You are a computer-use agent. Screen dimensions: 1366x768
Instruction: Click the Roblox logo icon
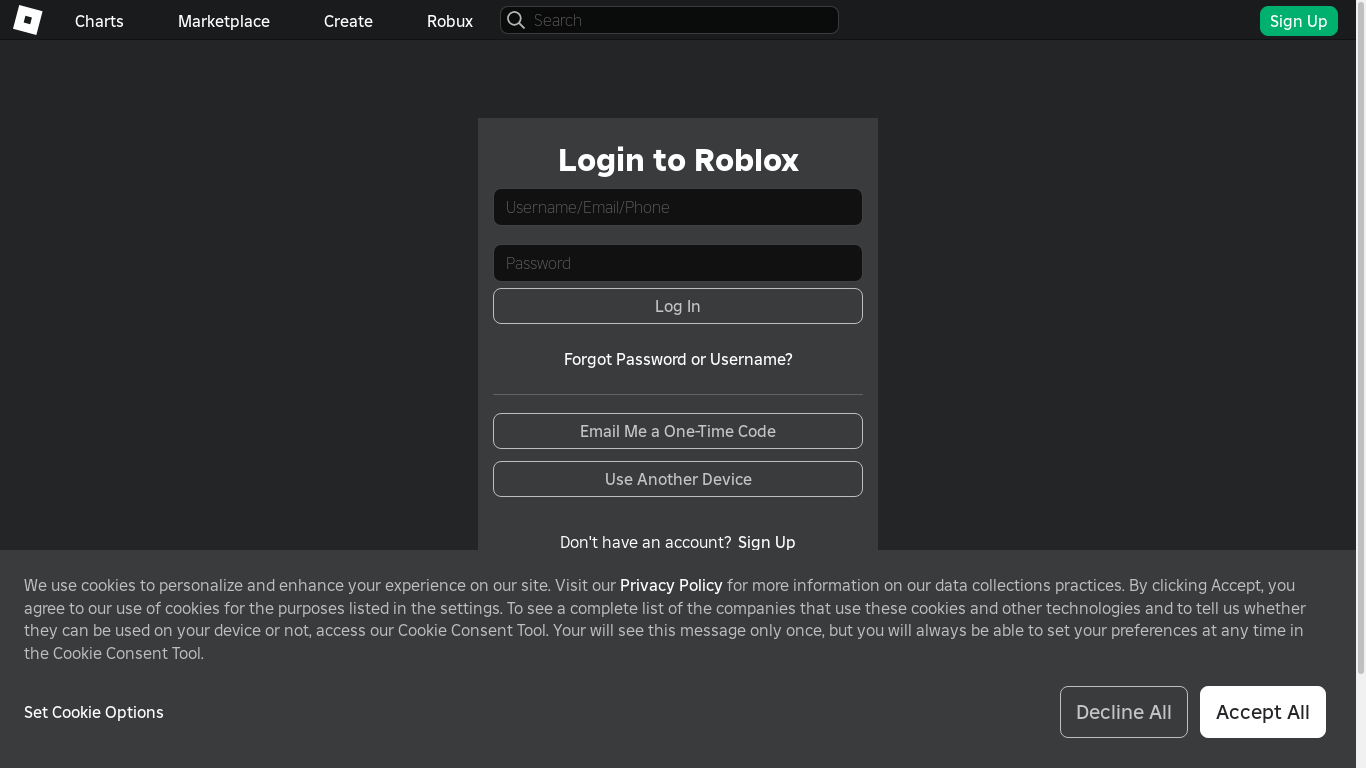point(28,20)
